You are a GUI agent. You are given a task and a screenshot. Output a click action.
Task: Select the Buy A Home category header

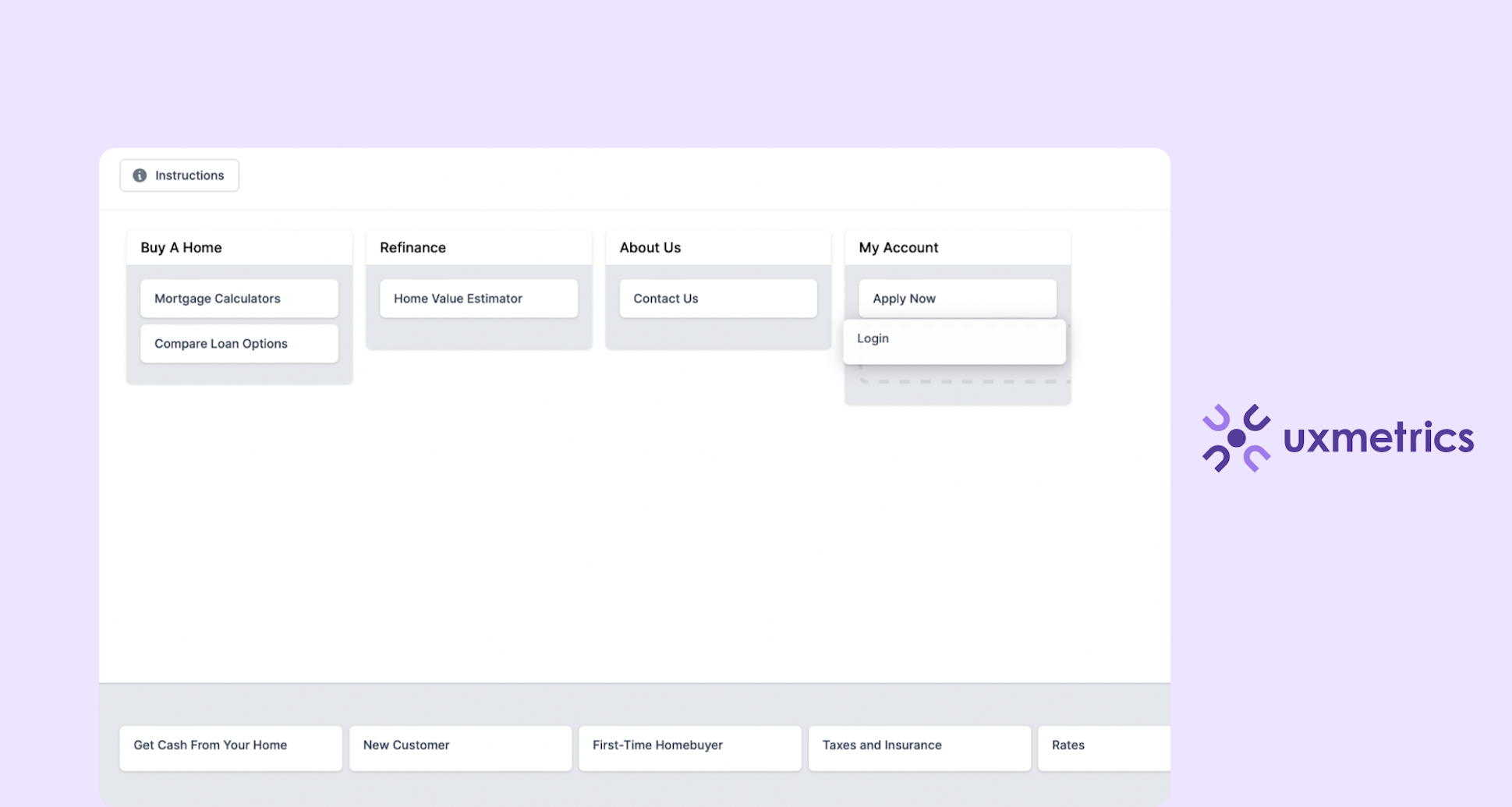click(x=181, y=247)
